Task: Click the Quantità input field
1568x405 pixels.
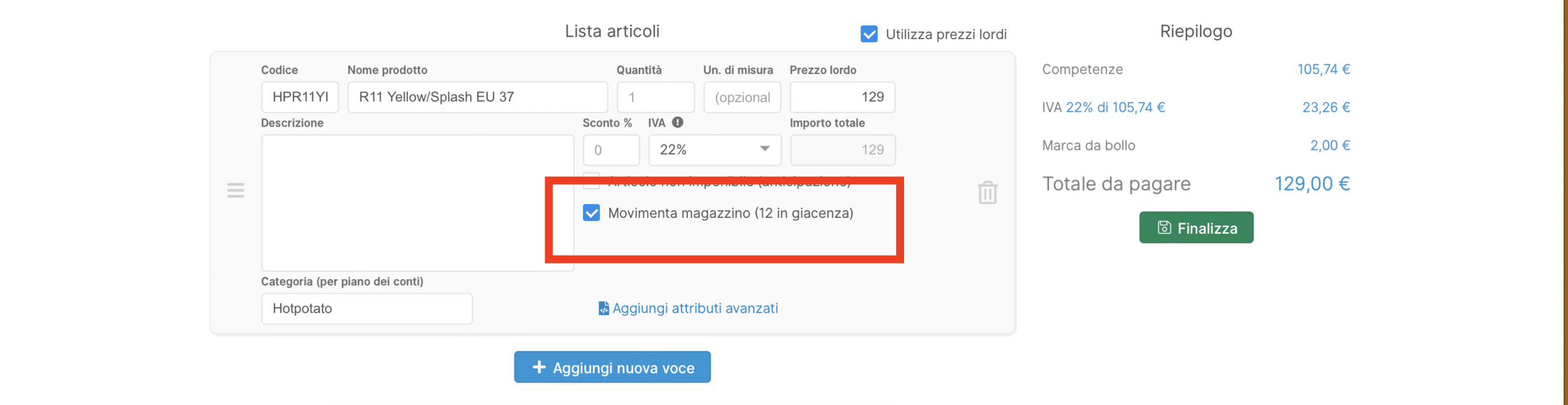Action: [x=655, y=97]
